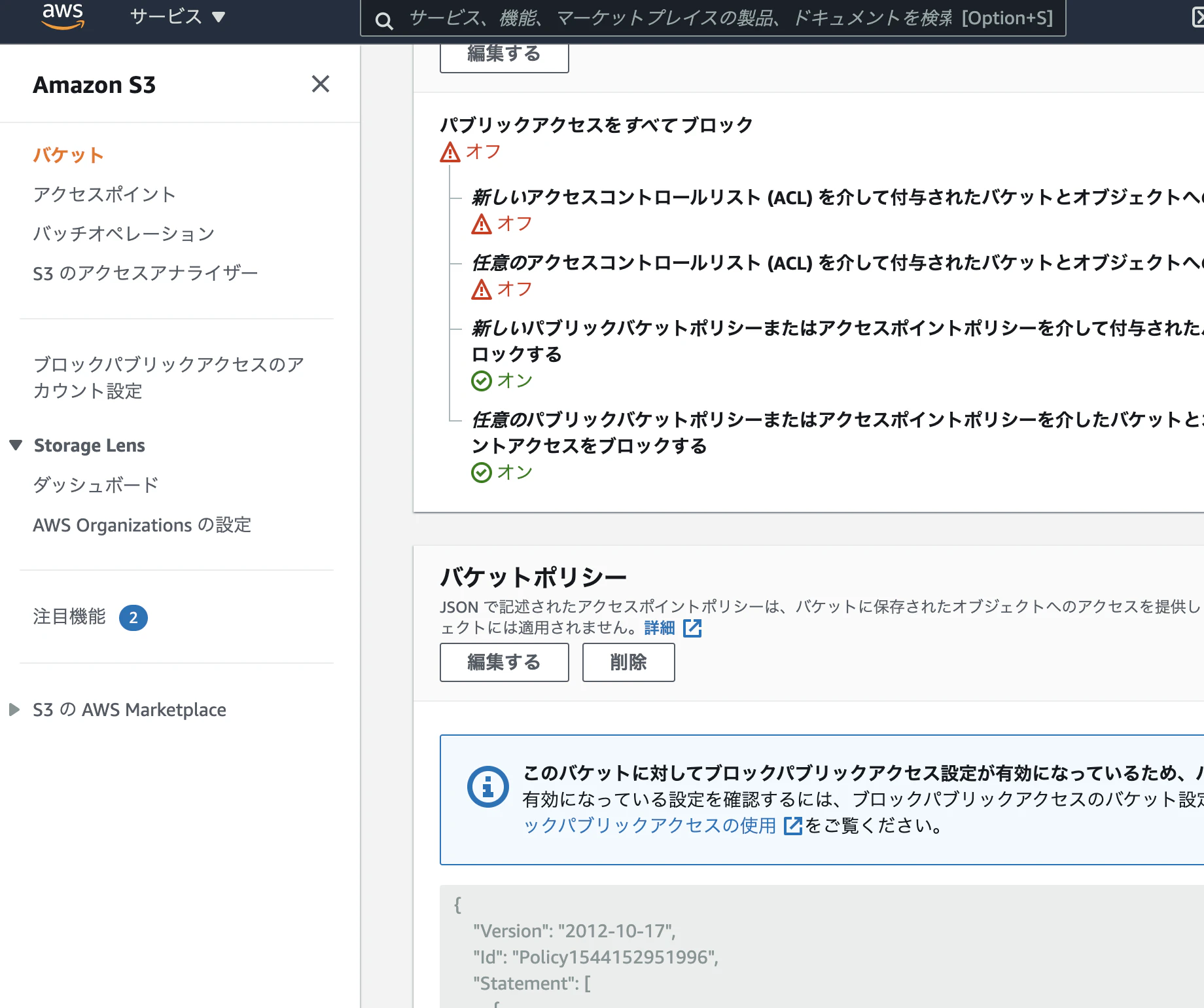The height and width of the screenshot is (1008, 1204).
Task: Open 注目機能 link
Action: click(x=69, y=617)
